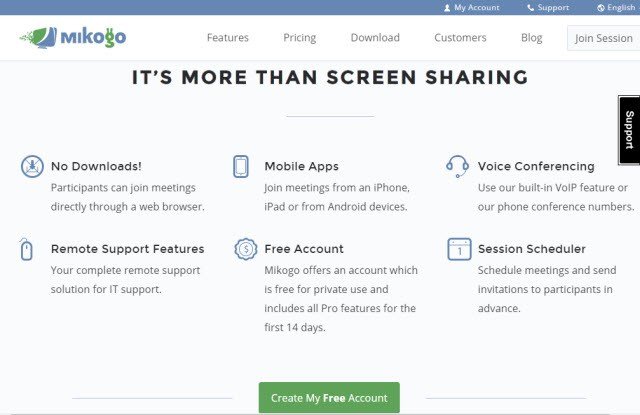Click the Support phone icon in top bar

(x=530, y=8)
